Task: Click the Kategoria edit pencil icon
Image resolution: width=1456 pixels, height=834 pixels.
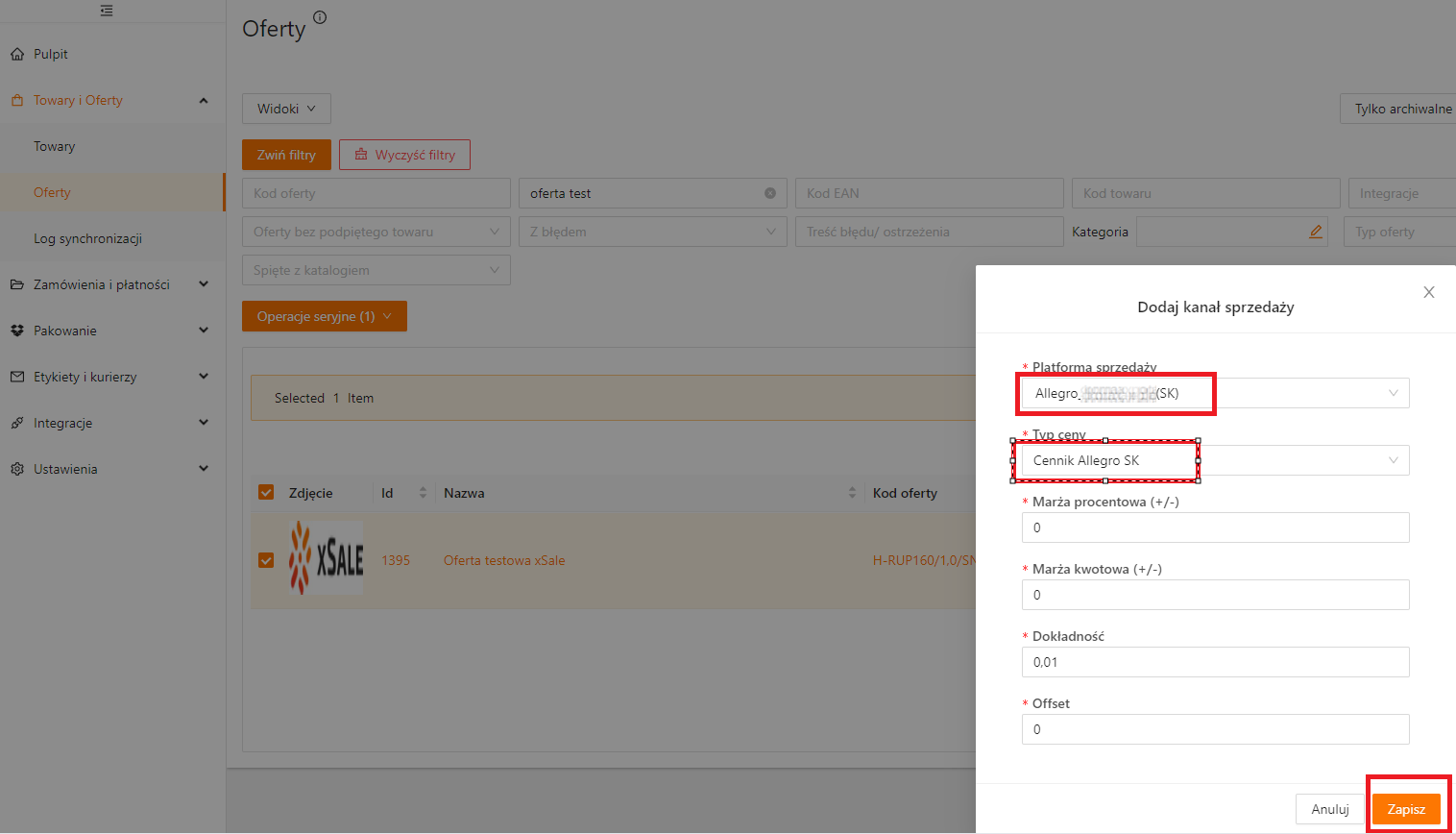Action: point(1315,232)
